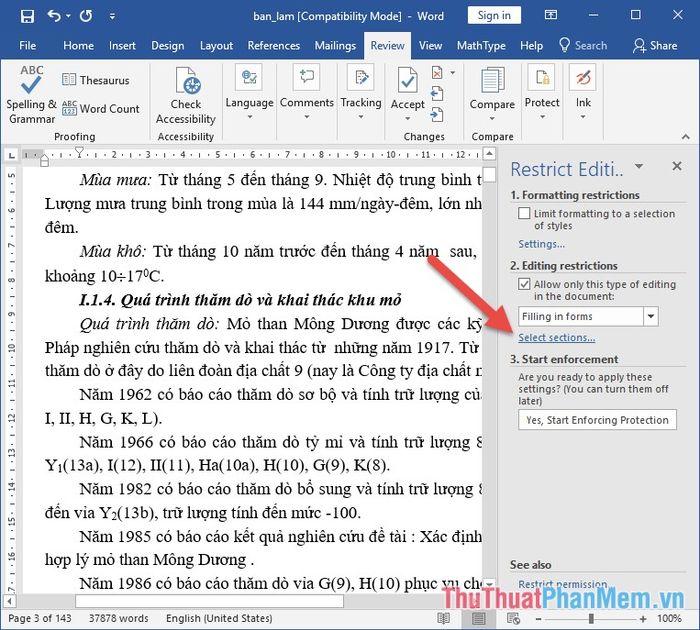Collapse the ribbon with the arrow
The image size is (700, 630).
coord(686,137)
